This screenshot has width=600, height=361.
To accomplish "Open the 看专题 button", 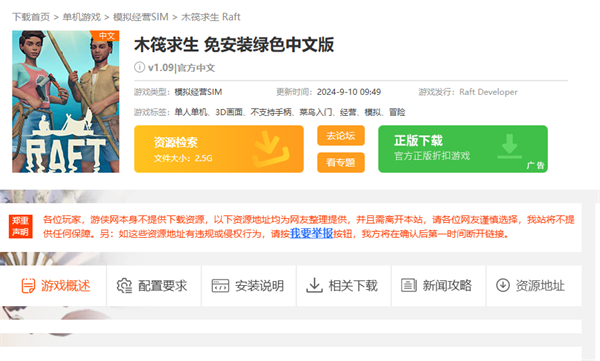I will 341,163.
